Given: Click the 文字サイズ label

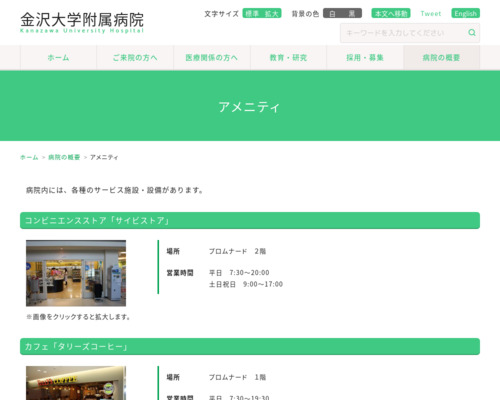Looking at the screenshot, I should (x=222, y=14).
